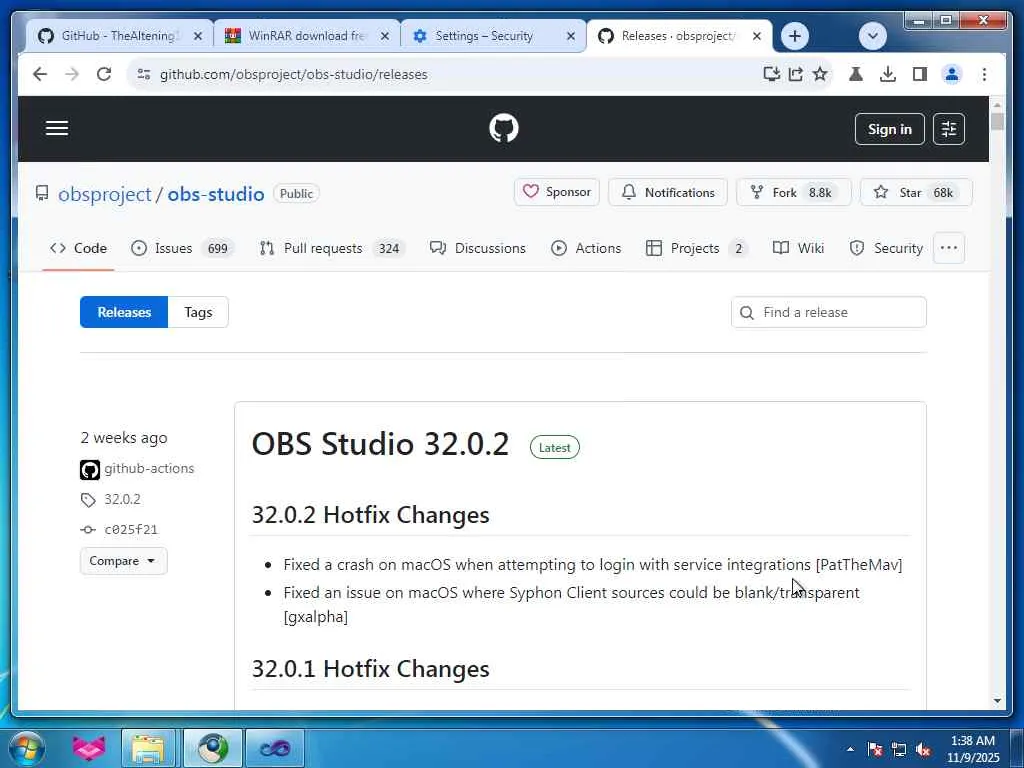Open the obs-studio repository link
Image resolution: width=1024 pixels, height=768 pixels.
tap(216, 194)
